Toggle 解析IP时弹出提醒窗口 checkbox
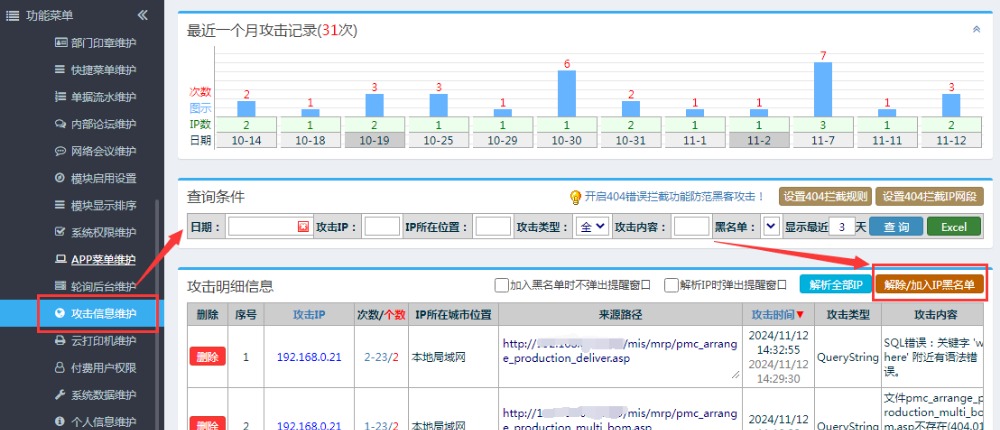 pos(672,285)
